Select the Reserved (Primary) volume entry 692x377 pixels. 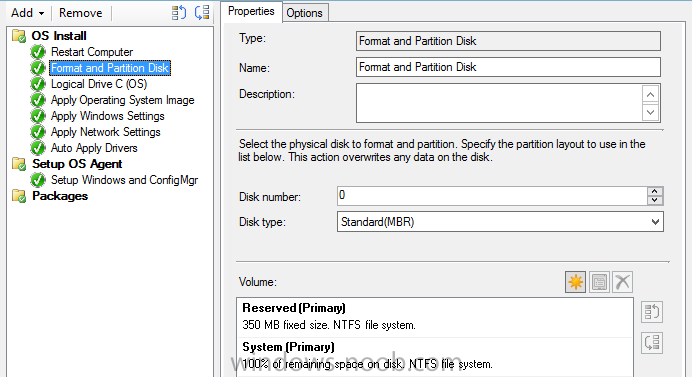pos(435,317)
